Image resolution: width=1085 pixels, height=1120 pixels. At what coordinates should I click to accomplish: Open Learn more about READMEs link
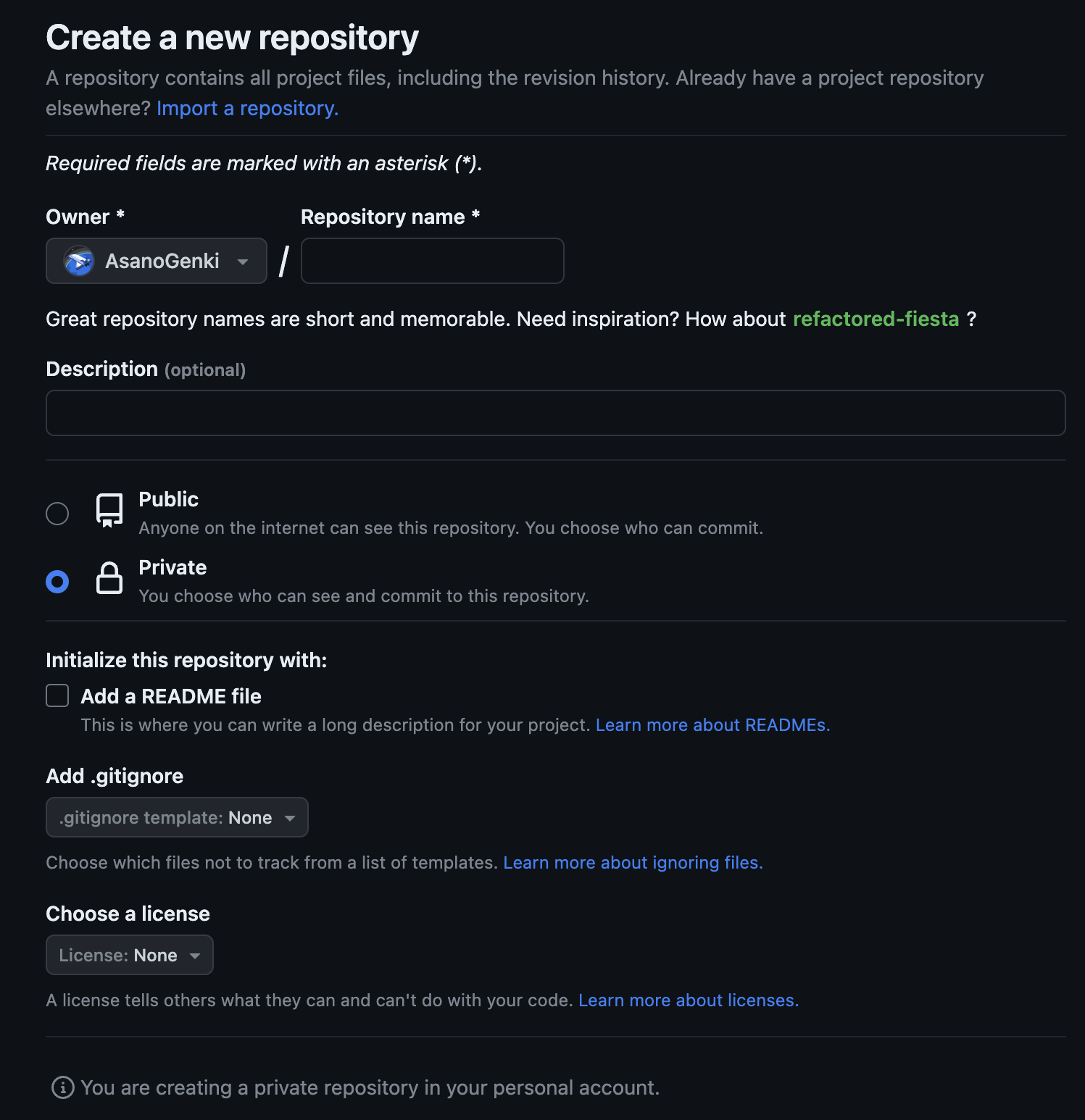(x=712, y=725)
